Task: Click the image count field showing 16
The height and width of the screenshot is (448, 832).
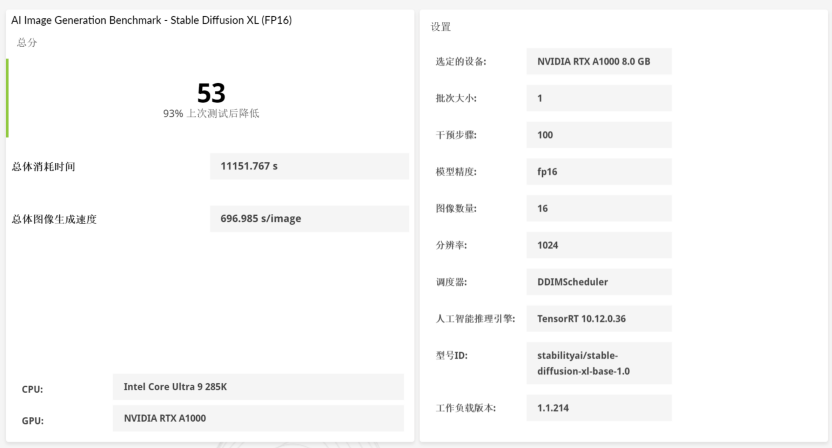Action: click(598, 208)
